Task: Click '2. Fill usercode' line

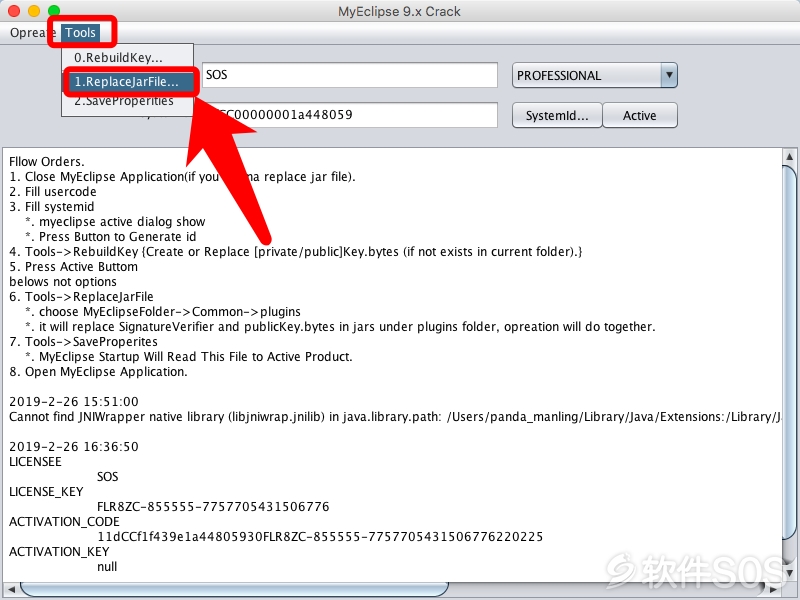Action: pos(53,192)
